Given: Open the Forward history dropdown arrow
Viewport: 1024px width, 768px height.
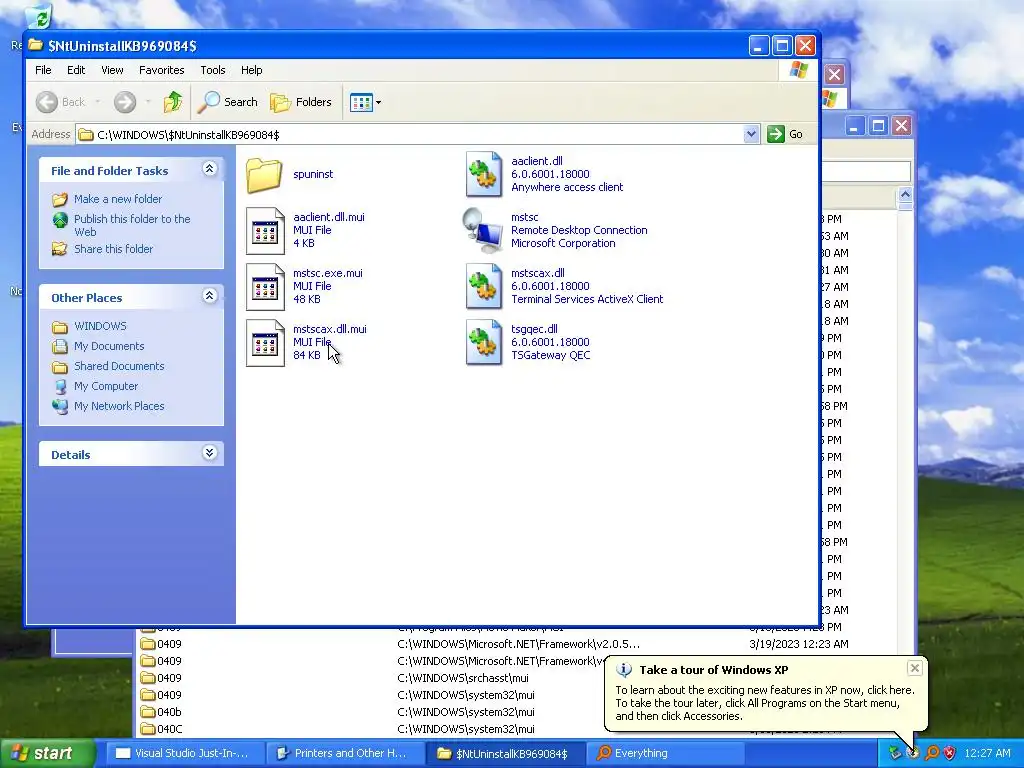Looking at the screenshot, I should click(x=148, y=102).
